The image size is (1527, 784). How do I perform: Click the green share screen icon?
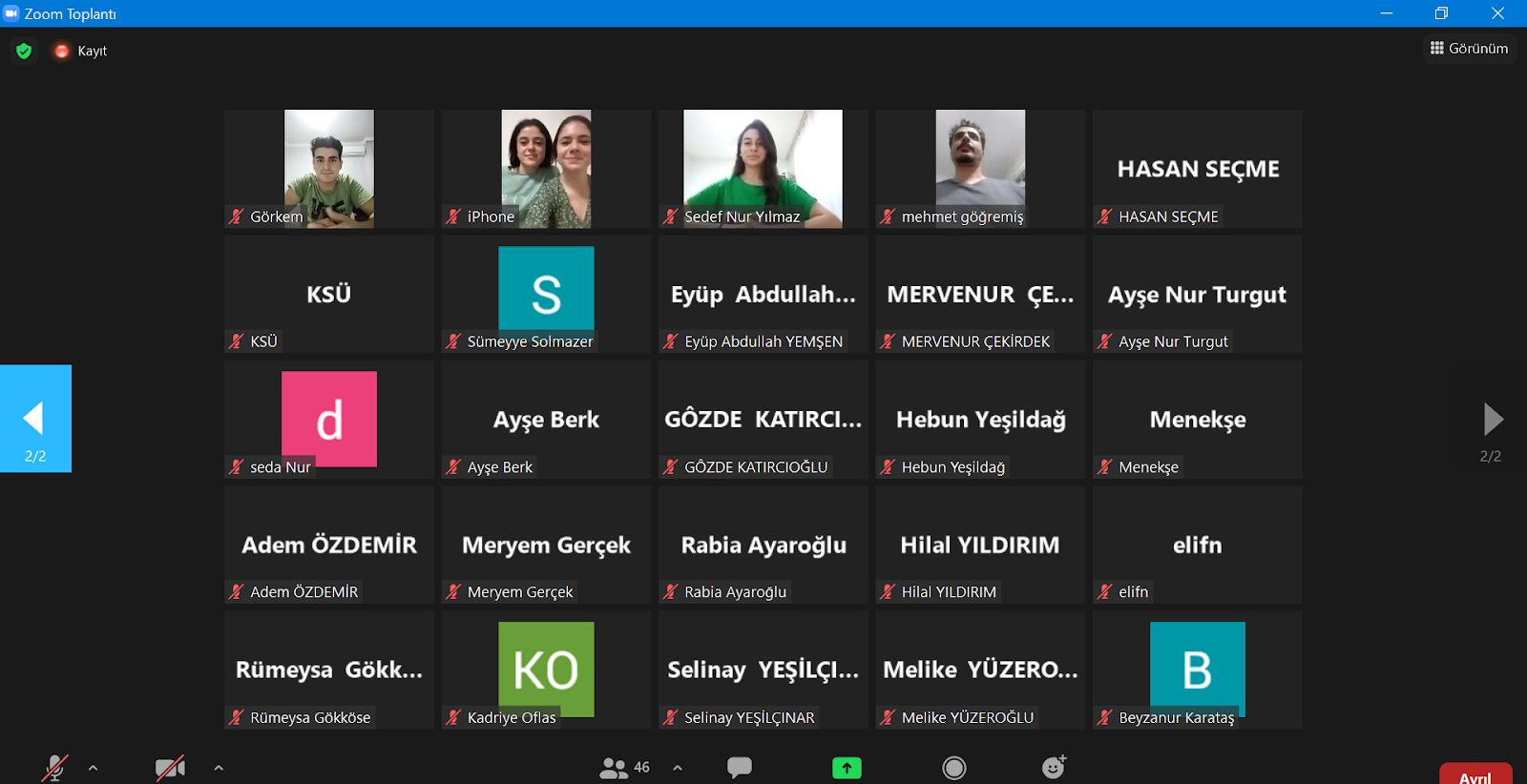click(847, 768)
